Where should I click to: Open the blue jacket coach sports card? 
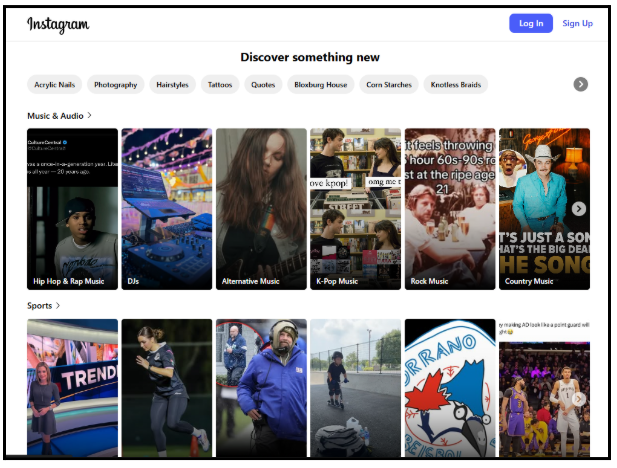point(261,388)
